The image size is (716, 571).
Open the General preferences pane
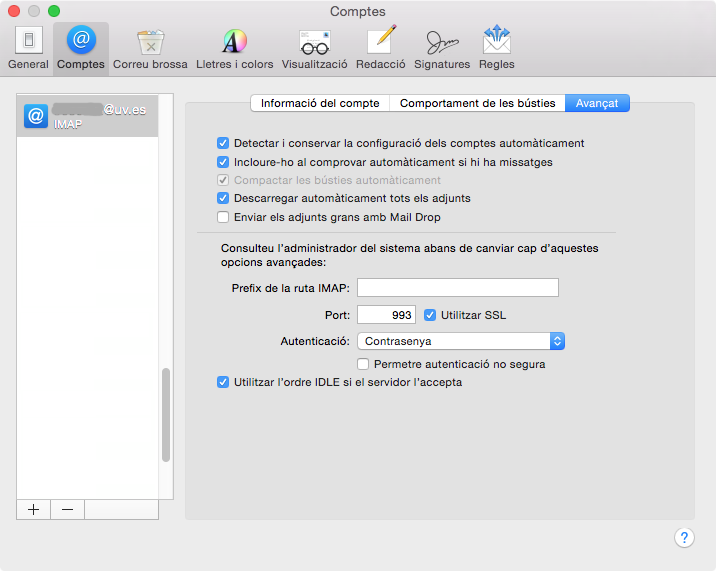point(28,48)
